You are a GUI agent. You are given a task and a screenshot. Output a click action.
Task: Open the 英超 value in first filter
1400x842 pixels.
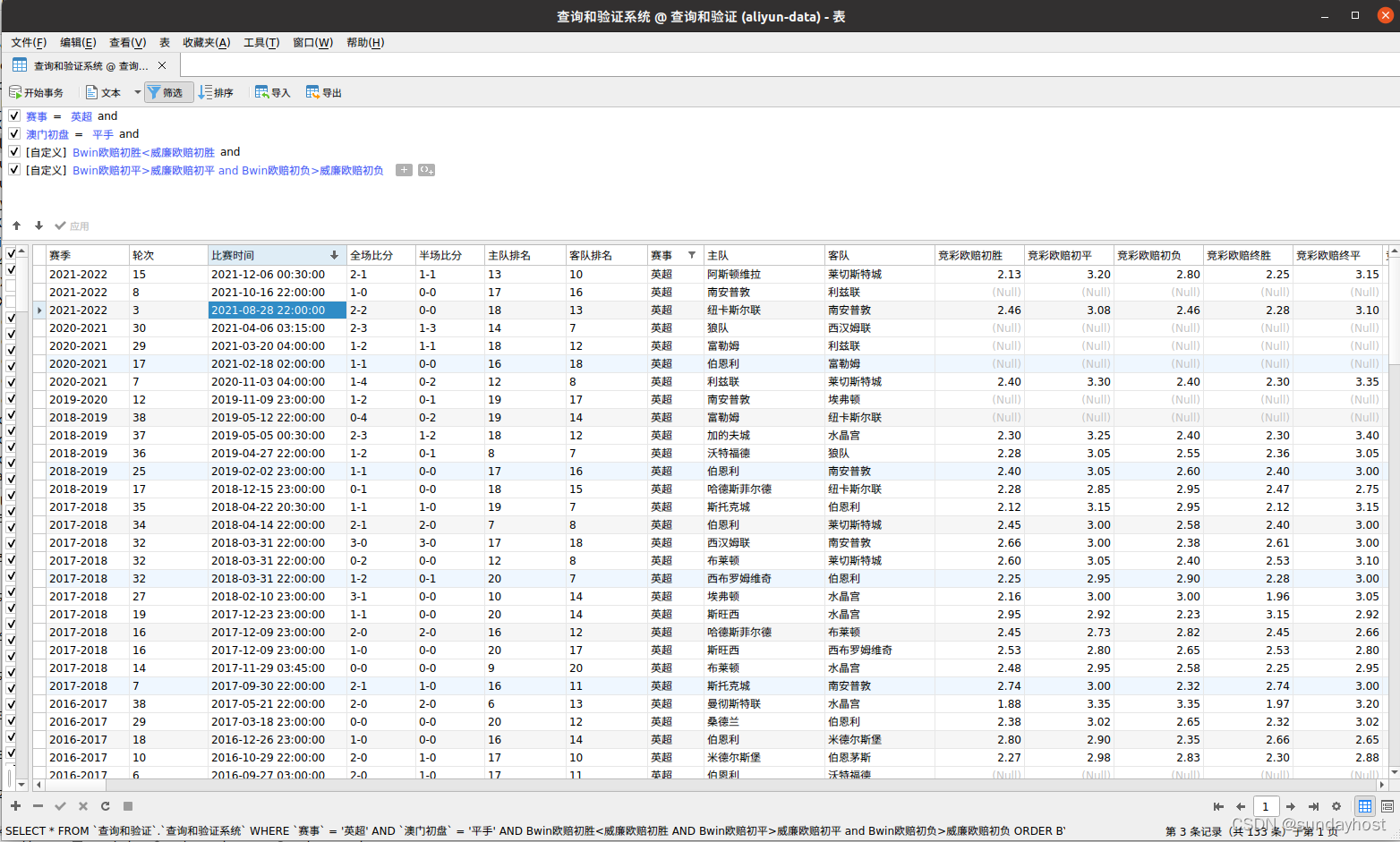pos(81,116)
